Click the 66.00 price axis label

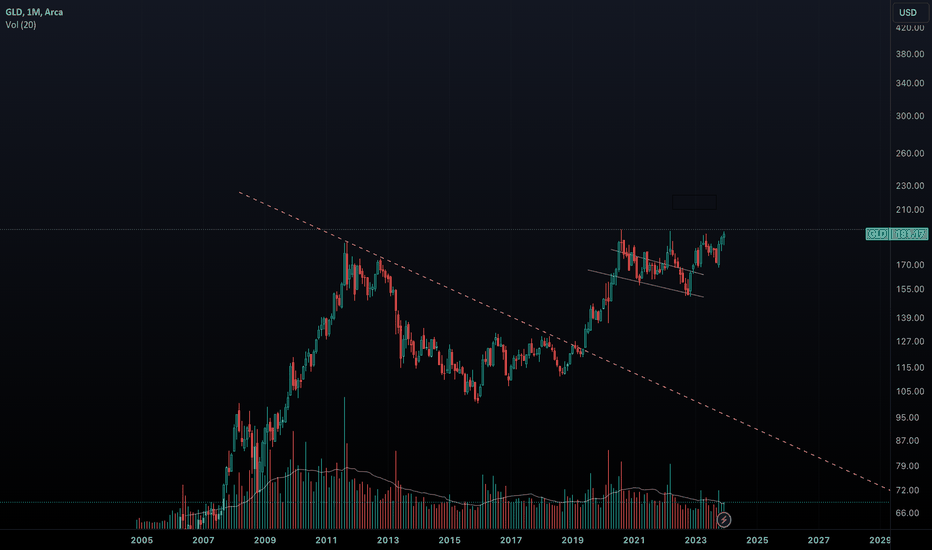(x=907, y=513)
